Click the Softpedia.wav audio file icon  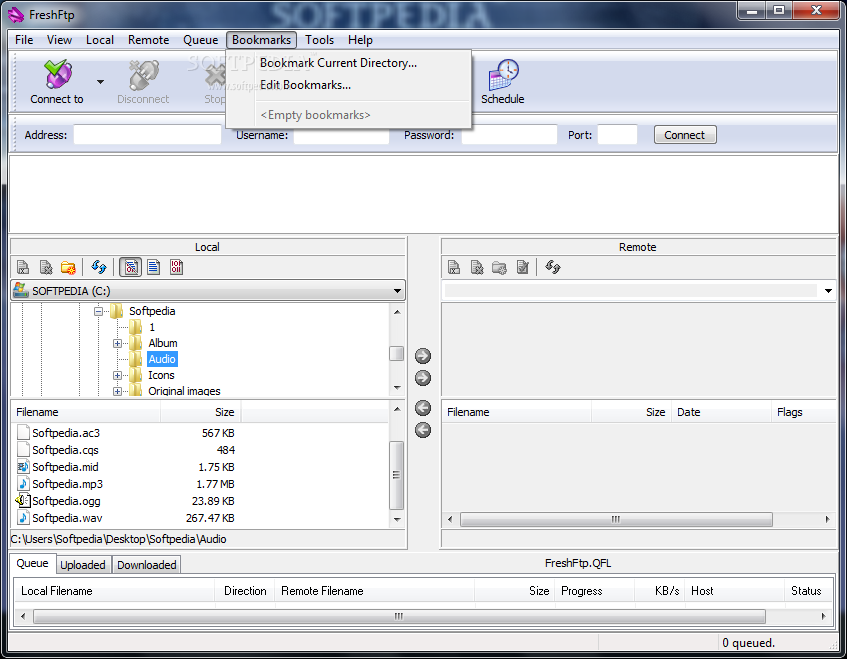point(23,518)
